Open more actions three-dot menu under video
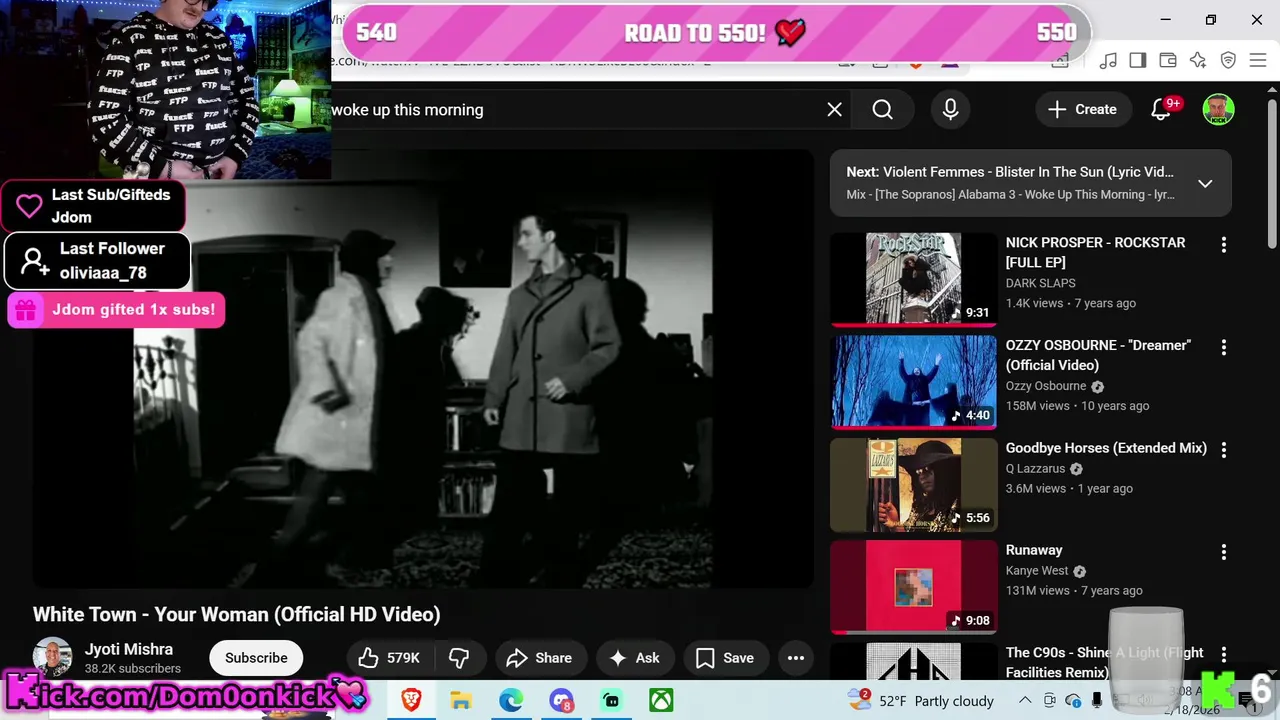 click(x=796, y=658)
